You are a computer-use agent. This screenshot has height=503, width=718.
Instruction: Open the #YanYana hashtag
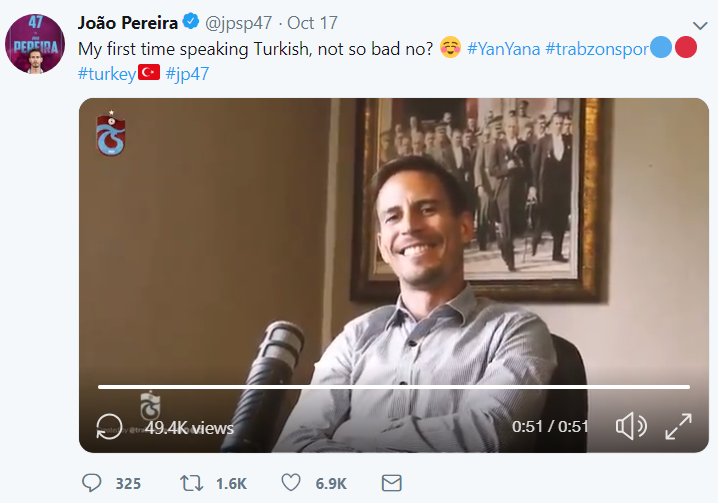tap(502, 49)
